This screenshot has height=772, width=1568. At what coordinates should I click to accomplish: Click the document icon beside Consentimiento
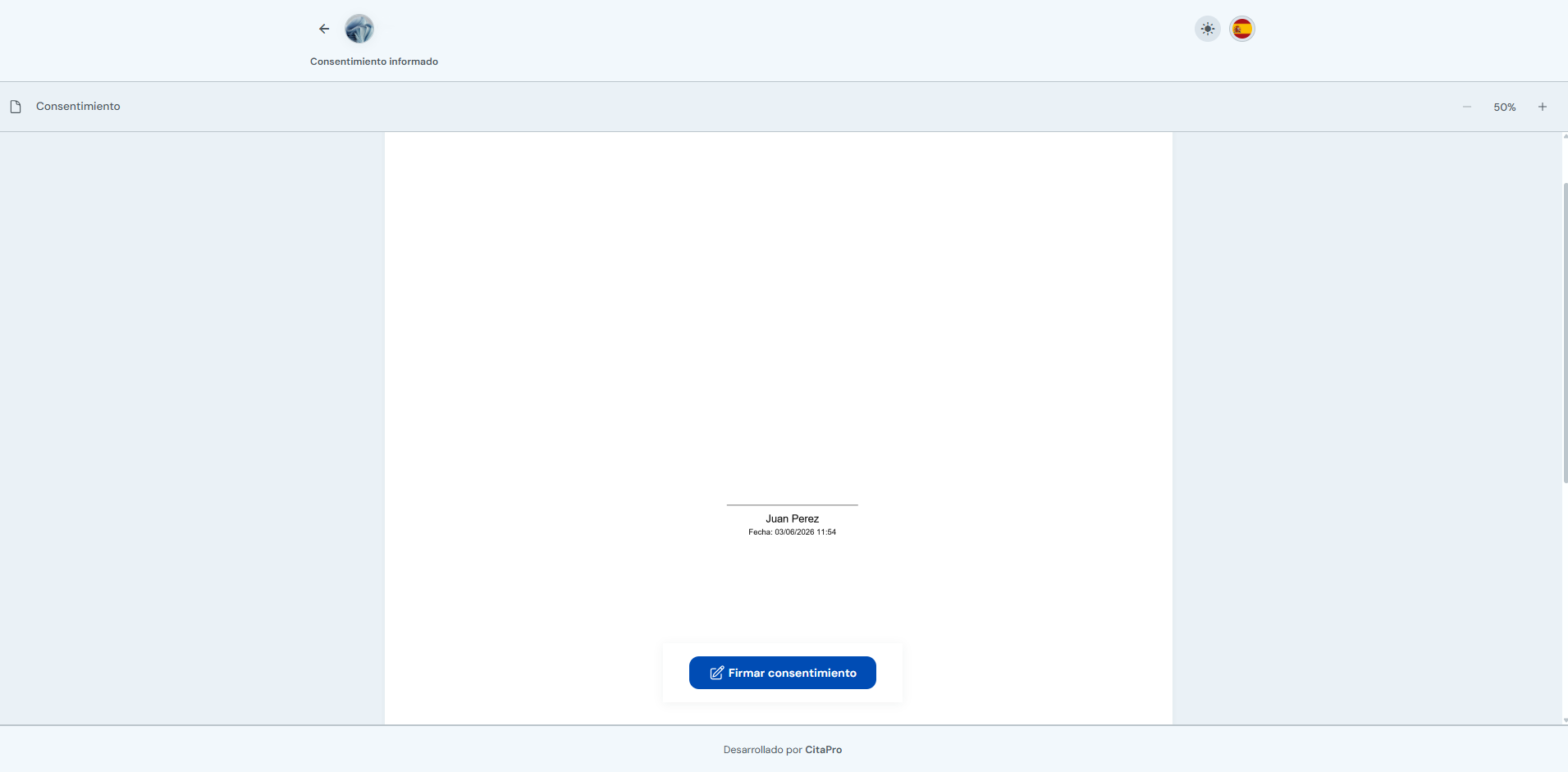point(16,107)
